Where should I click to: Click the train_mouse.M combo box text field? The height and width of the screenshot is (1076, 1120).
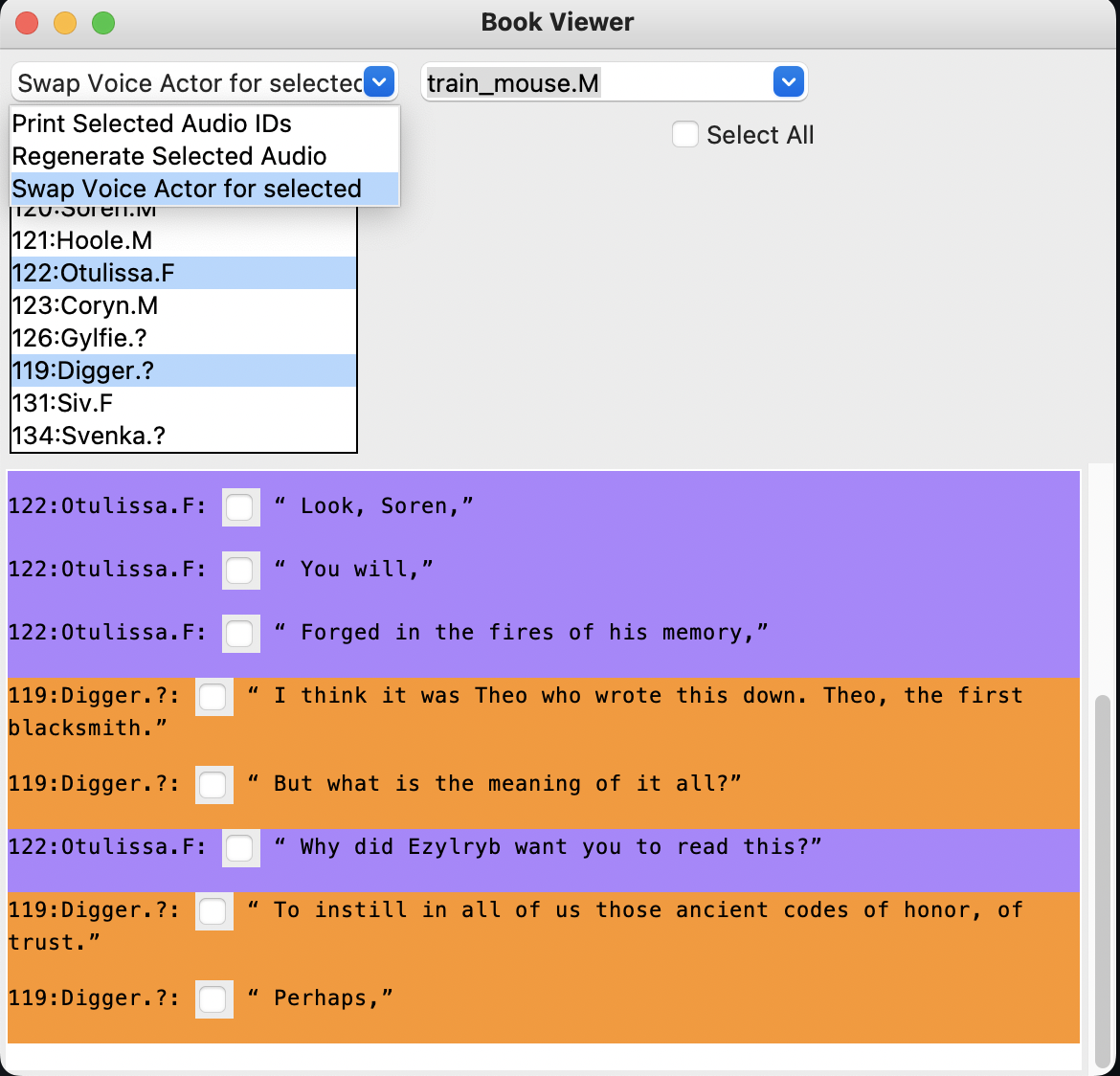(594, 83)
